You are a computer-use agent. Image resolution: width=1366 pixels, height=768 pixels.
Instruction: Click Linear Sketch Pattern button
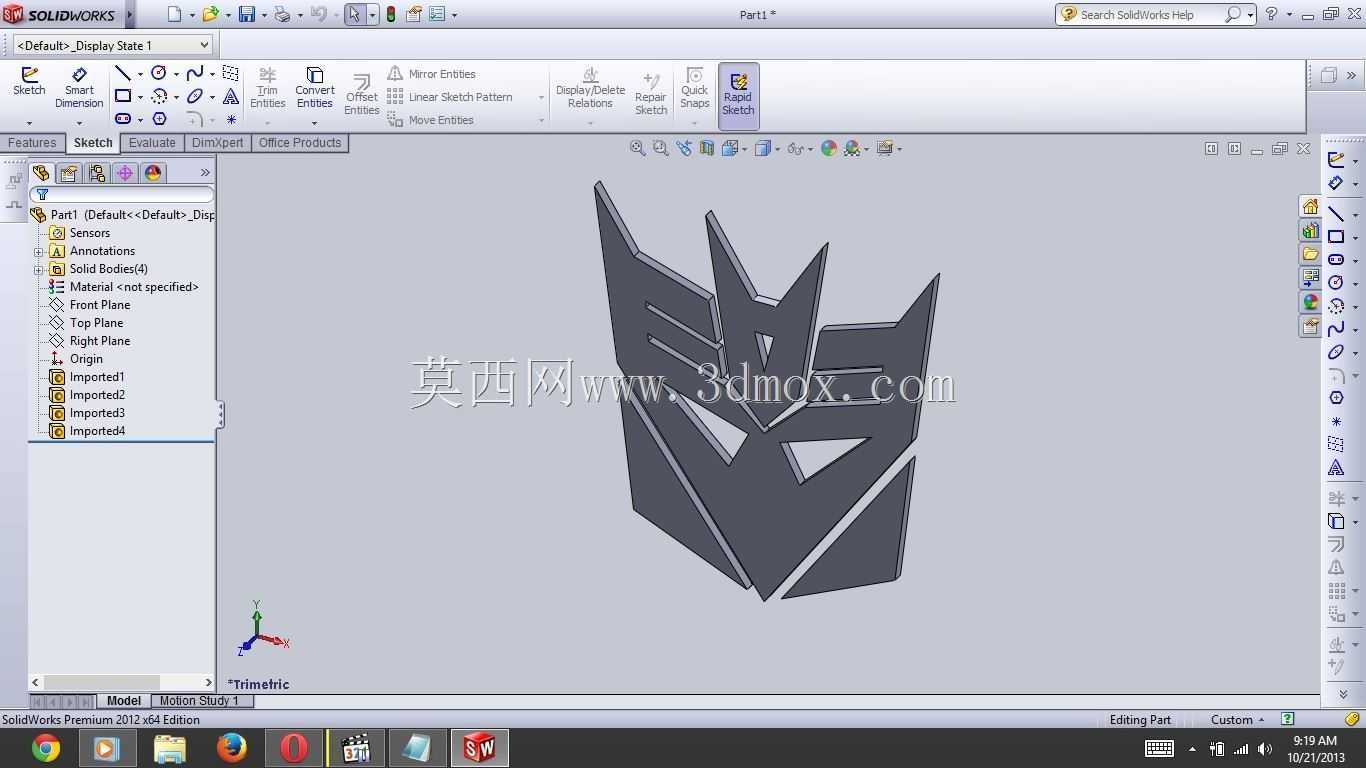[450, 97]
